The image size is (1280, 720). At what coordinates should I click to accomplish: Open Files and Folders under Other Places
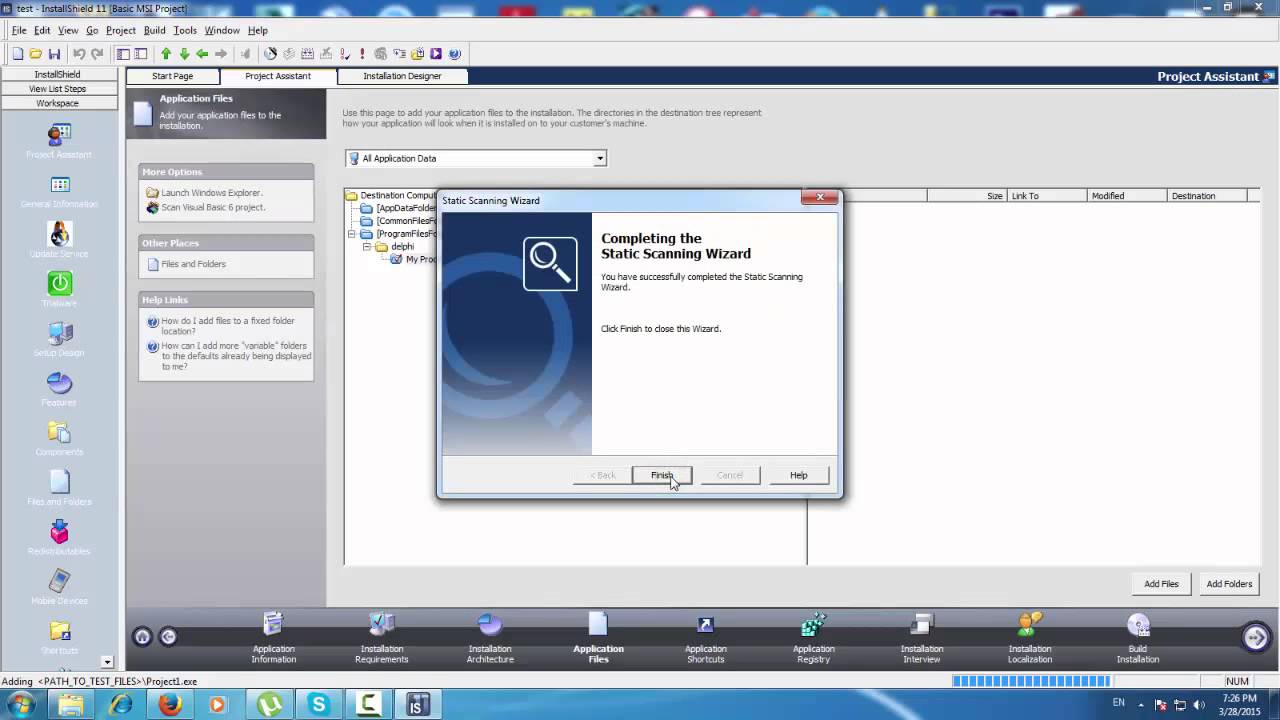(193, 264)
